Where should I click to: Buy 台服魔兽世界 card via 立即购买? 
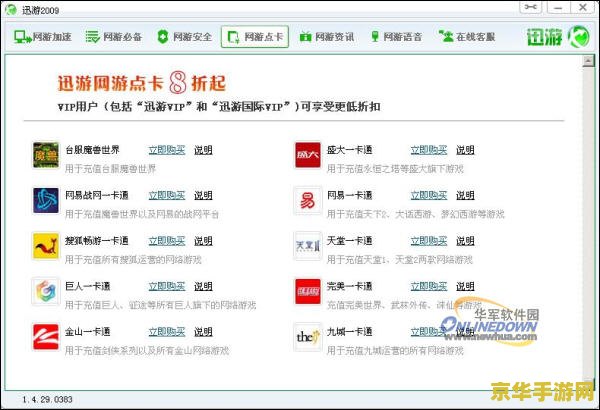click(167, 150)
